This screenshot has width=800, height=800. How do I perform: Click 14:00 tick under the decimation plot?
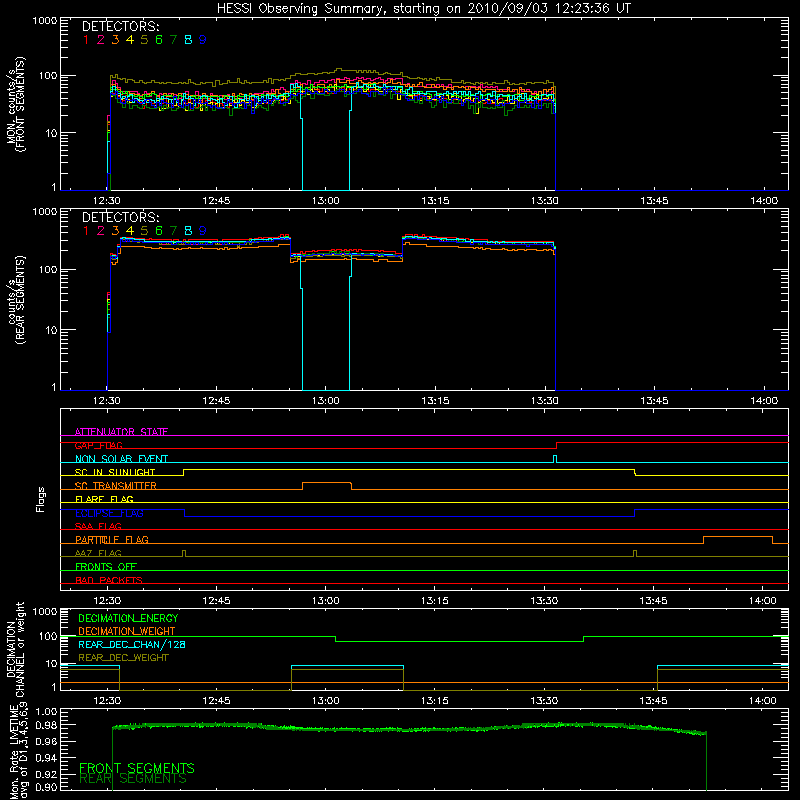763,701
